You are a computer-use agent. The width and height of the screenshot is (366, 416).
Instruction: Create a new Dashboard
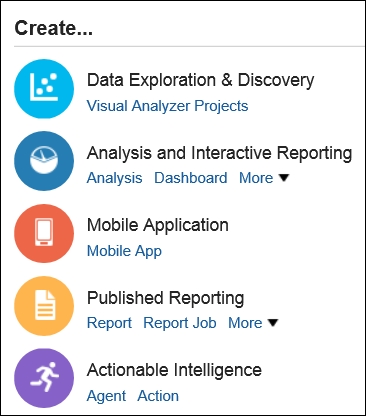[x=191, y=178]
